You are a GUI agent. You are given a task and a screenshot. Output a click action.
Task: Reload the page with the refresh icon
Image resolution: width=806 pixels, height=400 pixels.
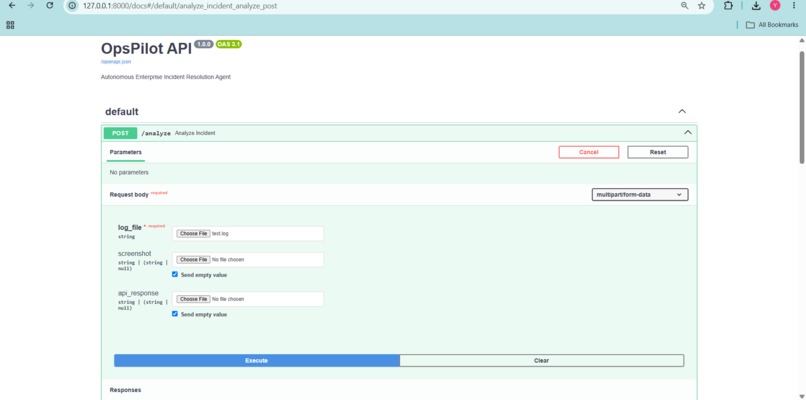[x=49, y=6]
